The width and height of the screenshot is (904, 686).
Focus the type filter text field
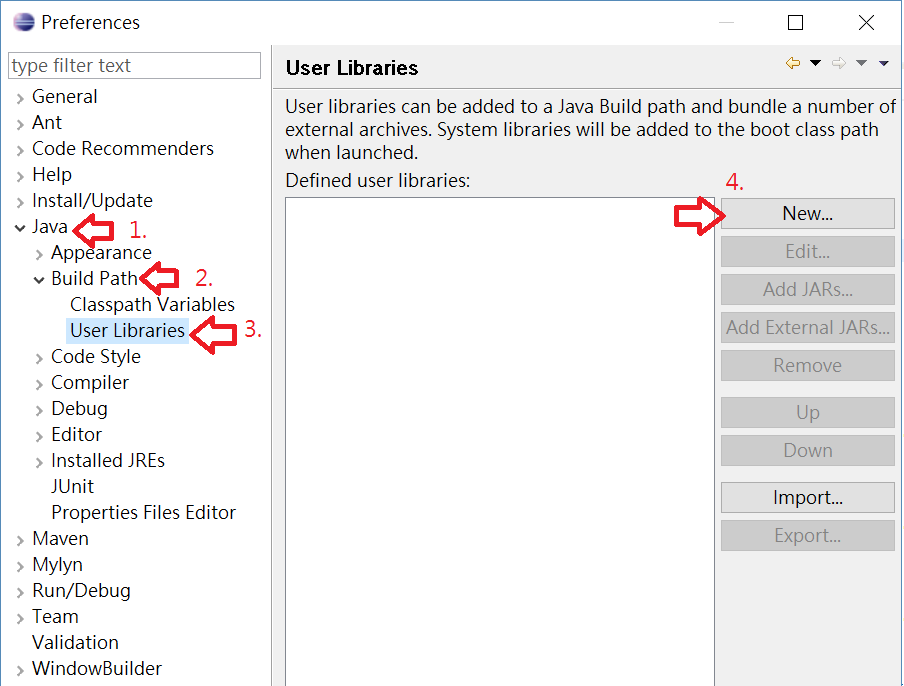134,65
